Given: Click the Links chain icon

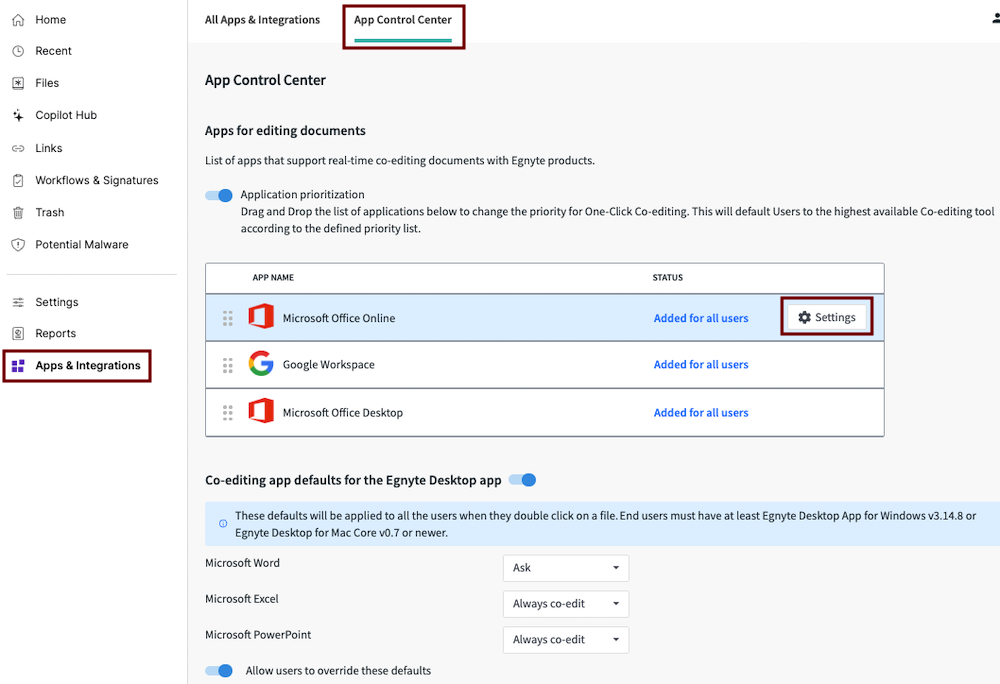Looking at the screenshot, I should [18, 148].
